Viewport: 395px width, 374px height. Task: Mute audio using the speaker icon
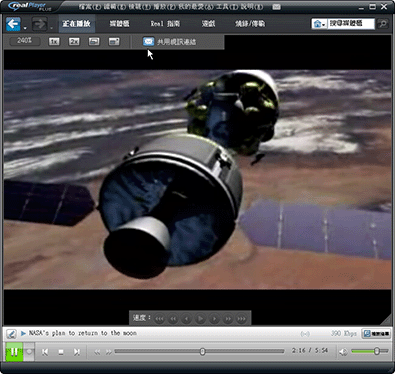tap(343, 352)
